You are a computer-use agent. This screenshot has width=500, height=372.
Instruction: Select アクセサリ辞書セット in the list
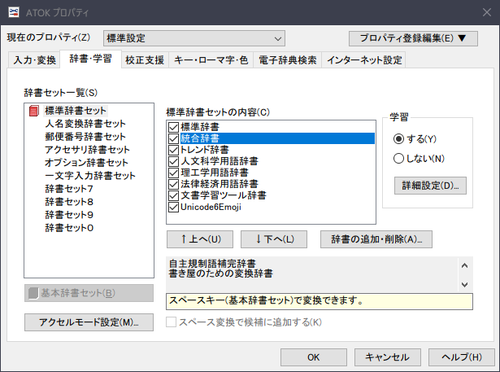[87, 150]
